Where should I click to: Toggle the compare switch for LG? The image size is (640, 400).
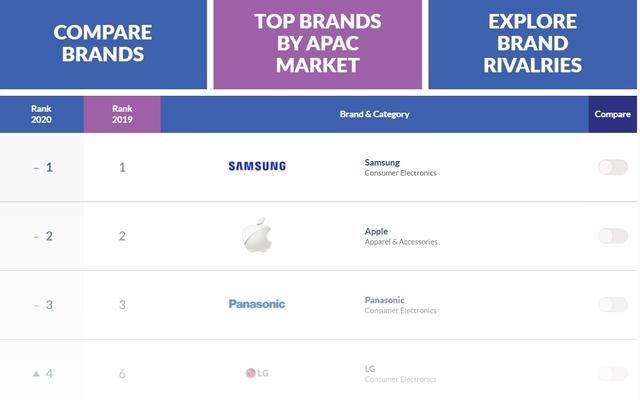tap(613, 373)
